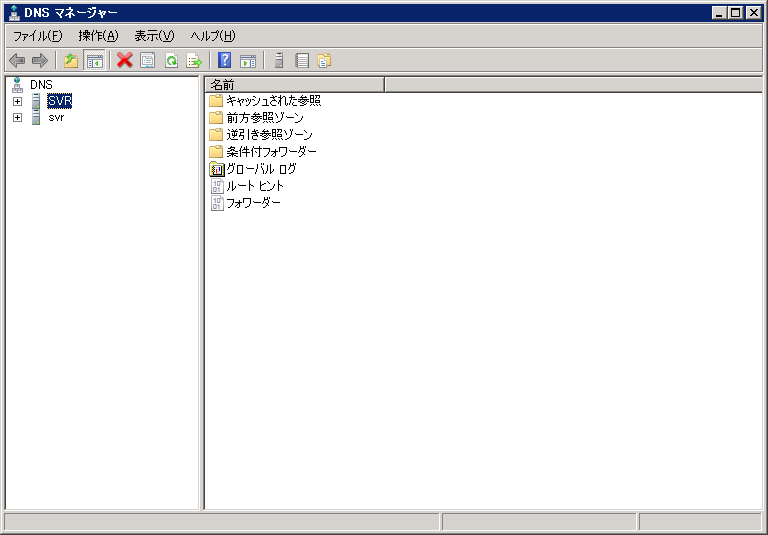This screenshot has width=768, height=535.
Task: Click the lined list toolbar icon
Action: click(x=302, y=61)
